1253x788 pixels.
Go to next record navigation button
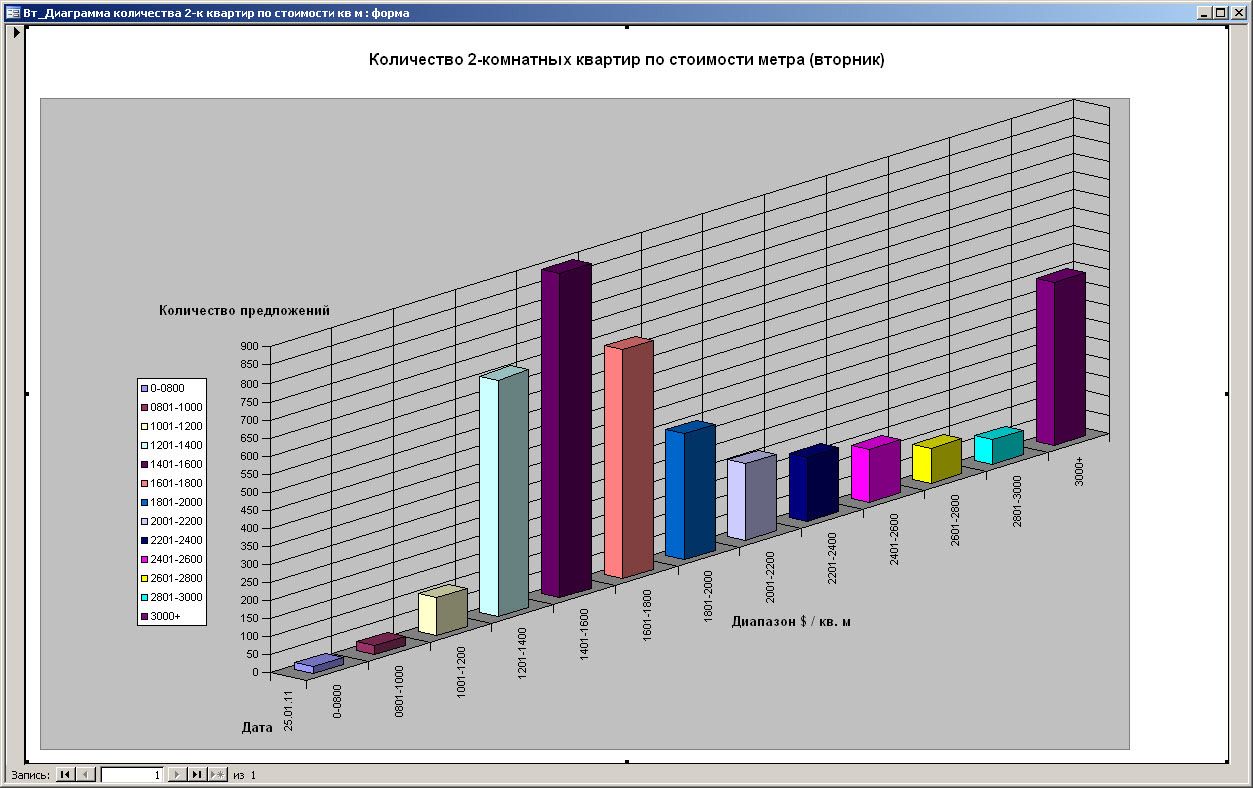[x=176, y=775]
